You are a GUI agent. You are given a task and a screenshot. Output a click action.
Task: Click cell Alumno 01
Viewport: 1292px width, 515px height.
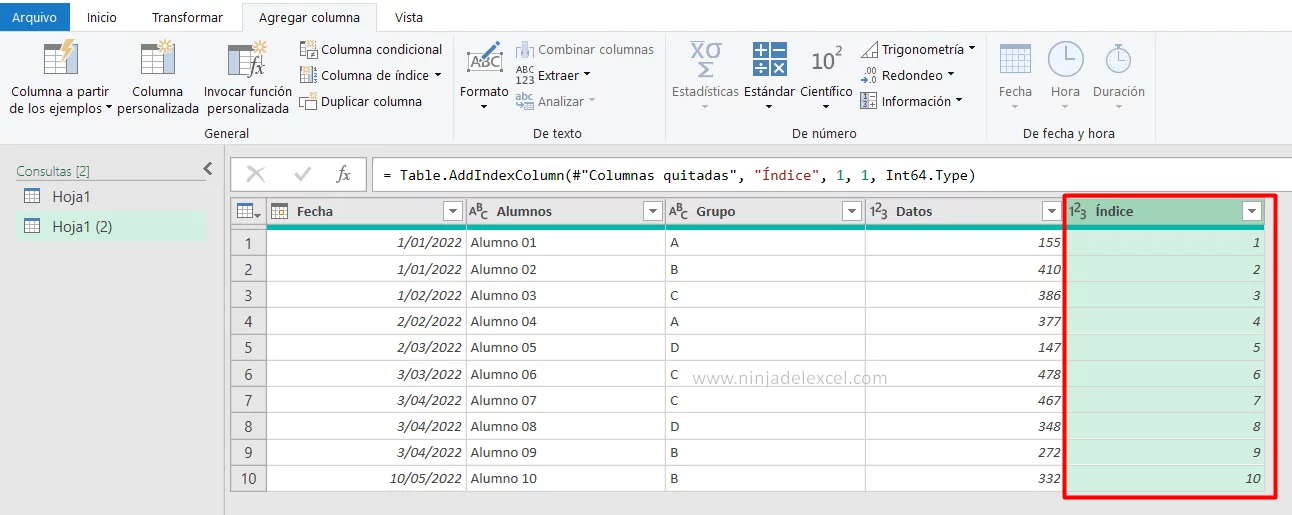coord(566,242)
